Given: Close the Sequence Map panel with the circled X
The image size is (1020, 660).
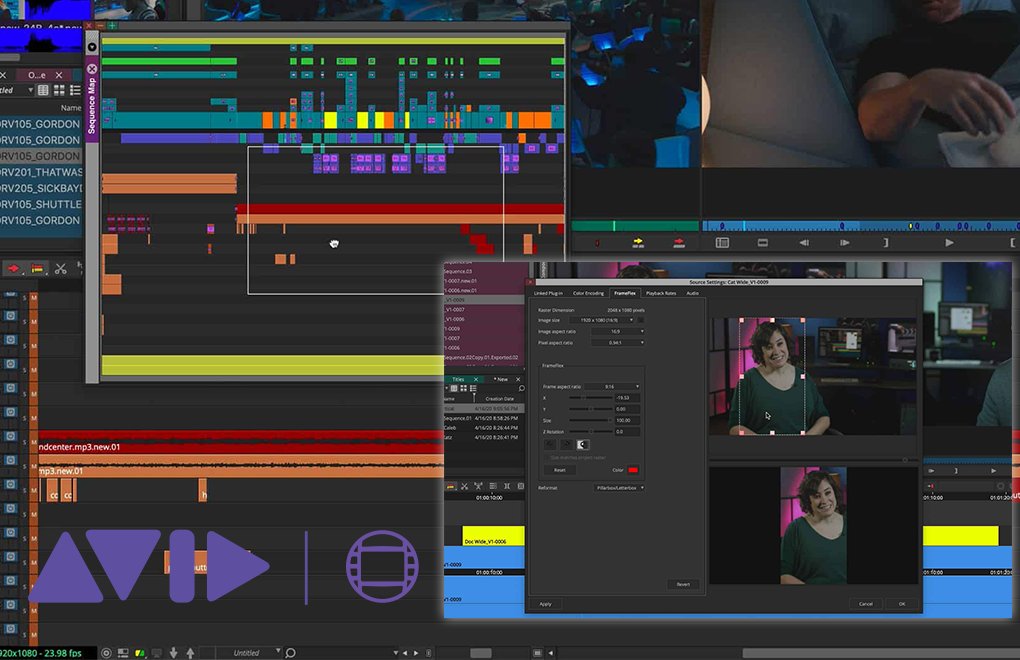Looking at the screenshot, I should pos(92,68).
